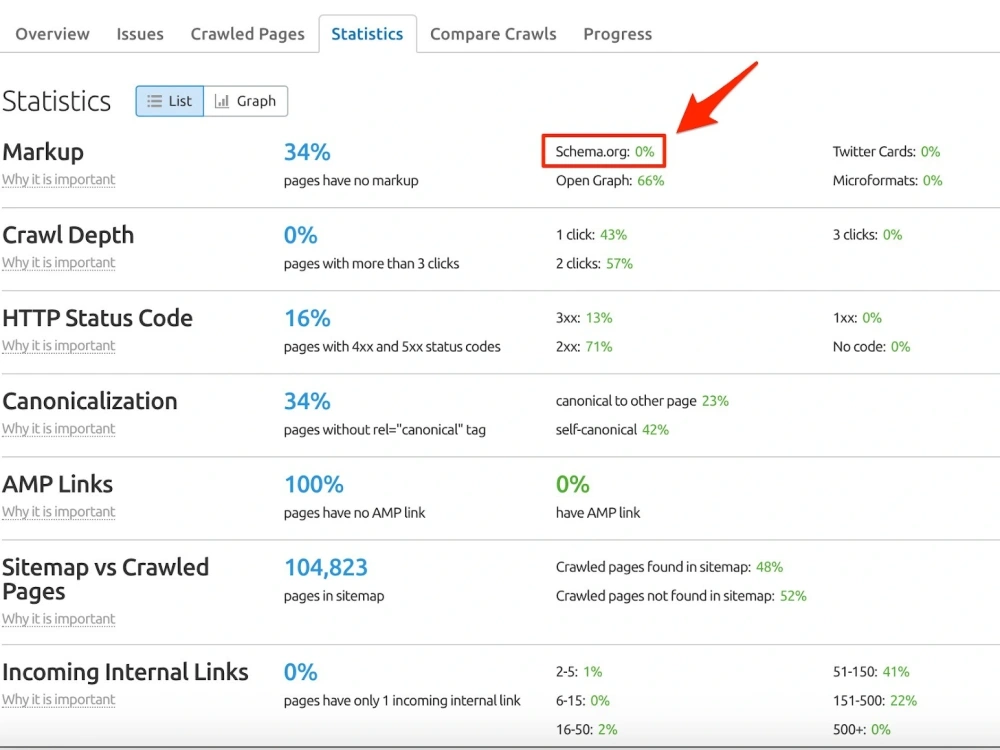Screen dimensions: 1000x750
Task: Click the Crawl Depth section heading
Action: [x=68, y=235]
